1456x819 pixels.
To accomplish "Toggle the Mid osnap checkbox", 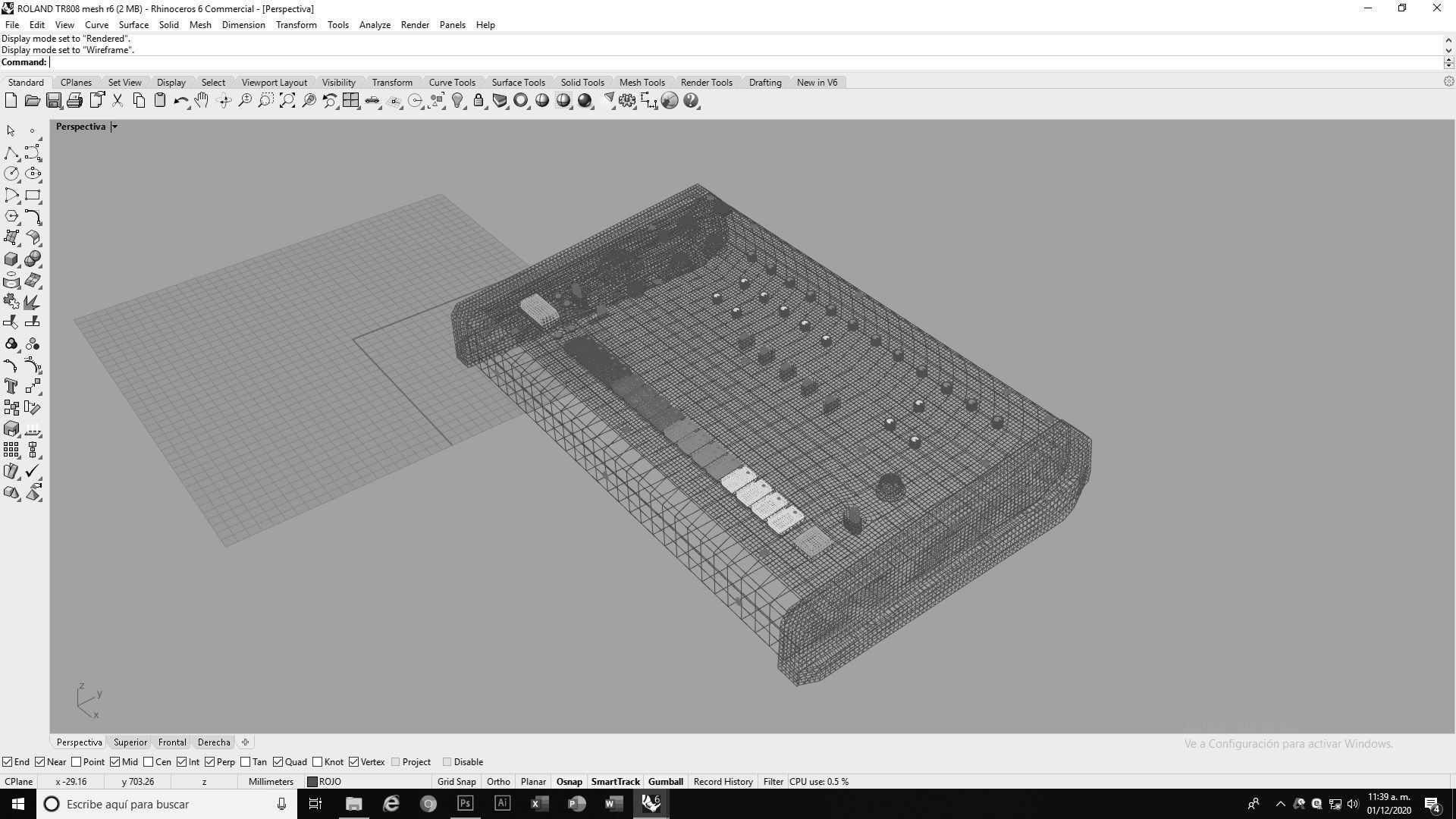I will click(x=115, y=762).
